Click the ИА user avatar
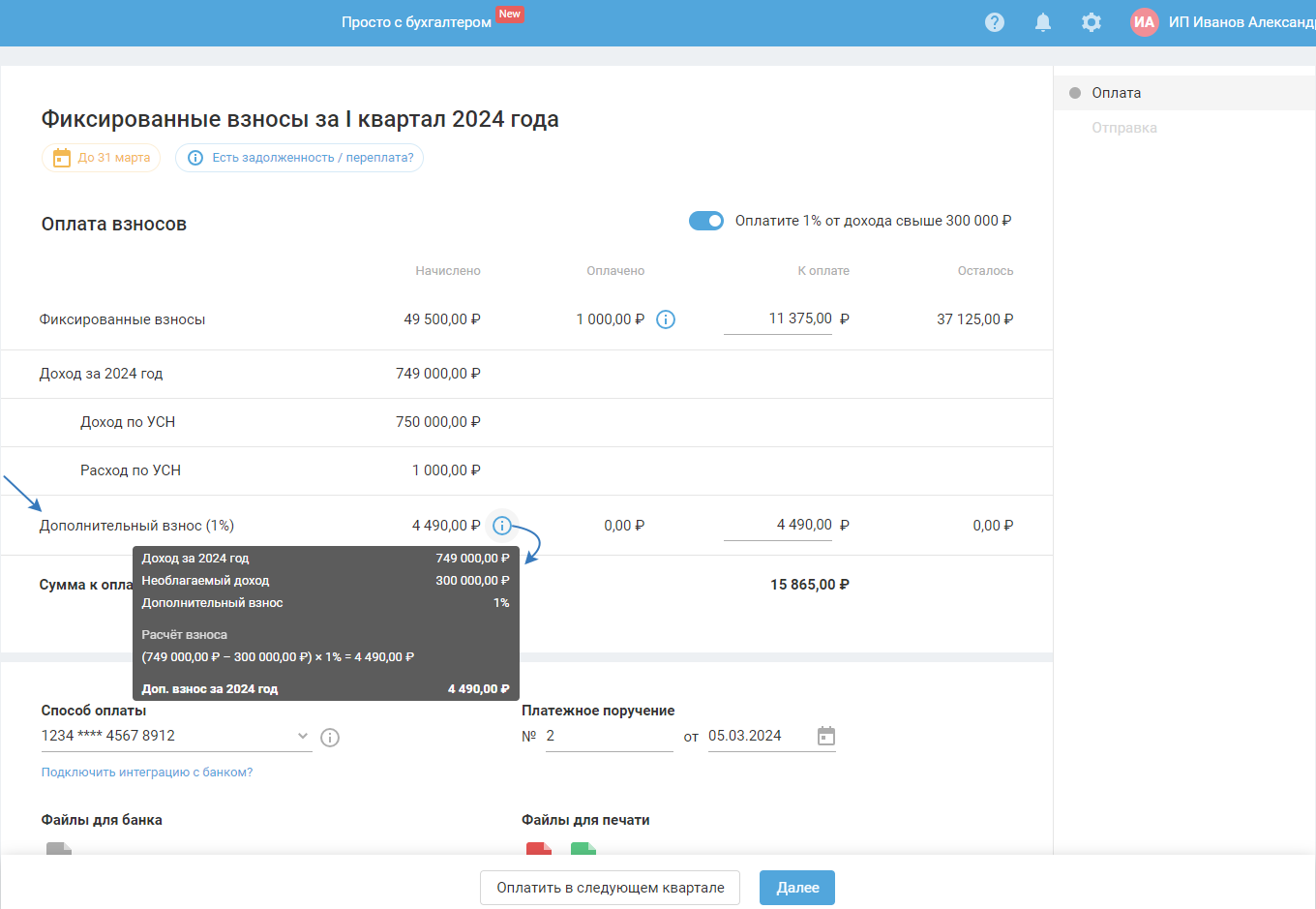 (1145, 22)
